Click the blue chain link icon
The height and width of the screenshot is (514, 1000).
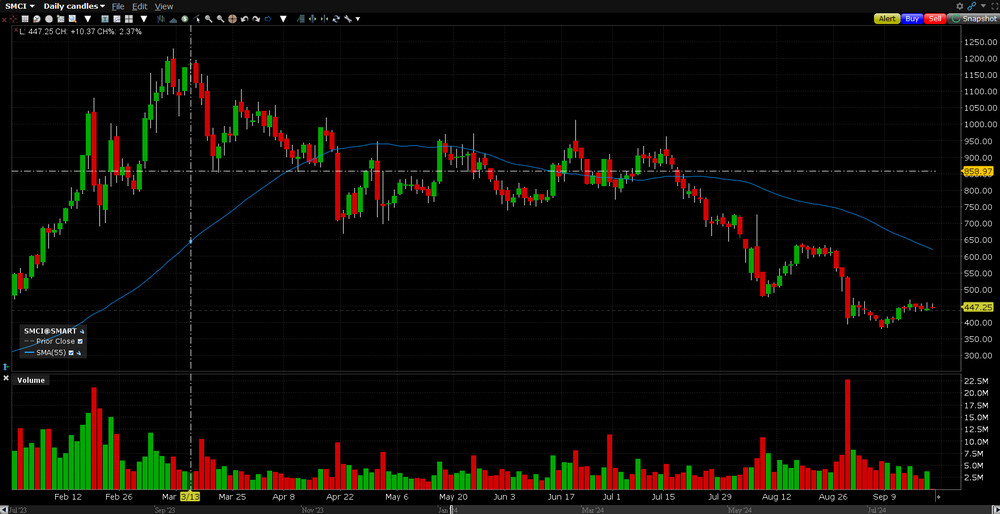click(971, 6)
